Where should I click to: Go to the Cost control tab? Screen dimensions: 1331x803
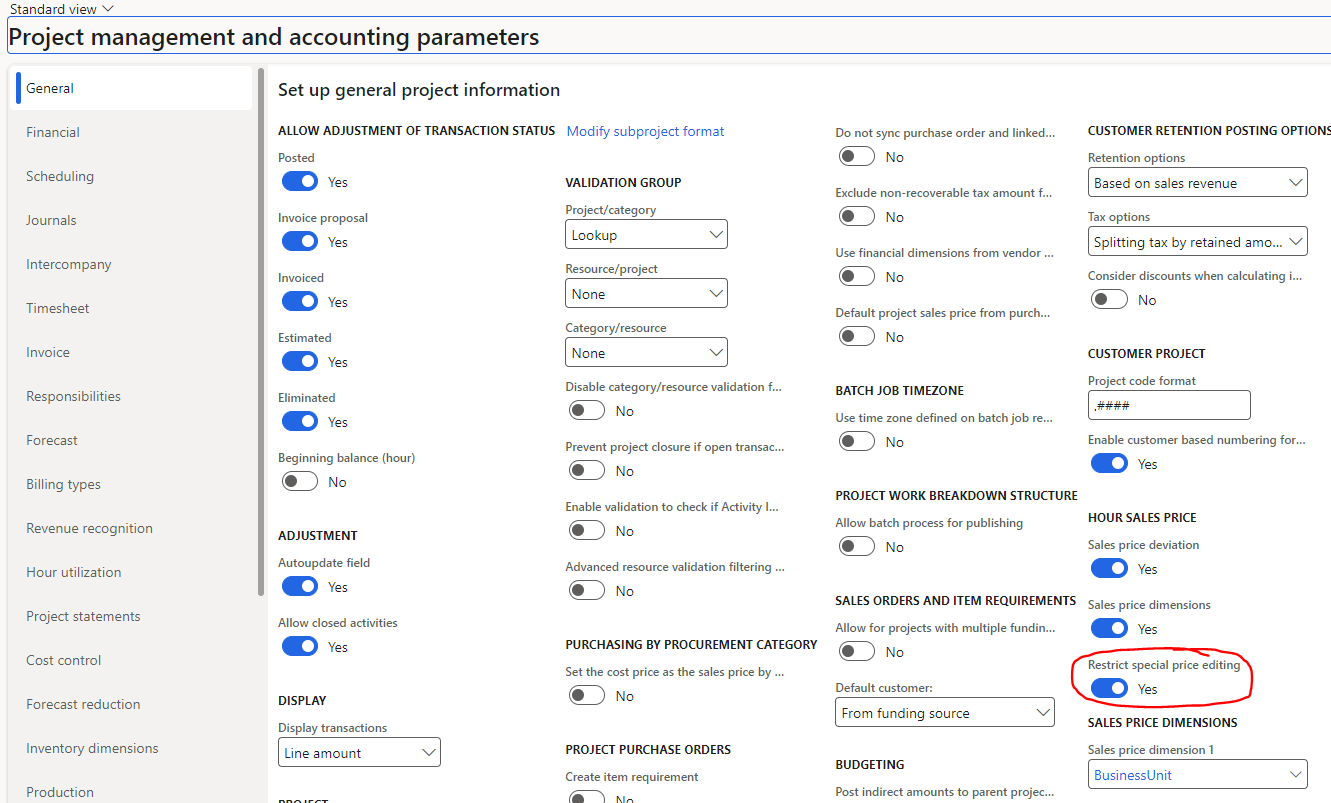(x=134, y=660)
